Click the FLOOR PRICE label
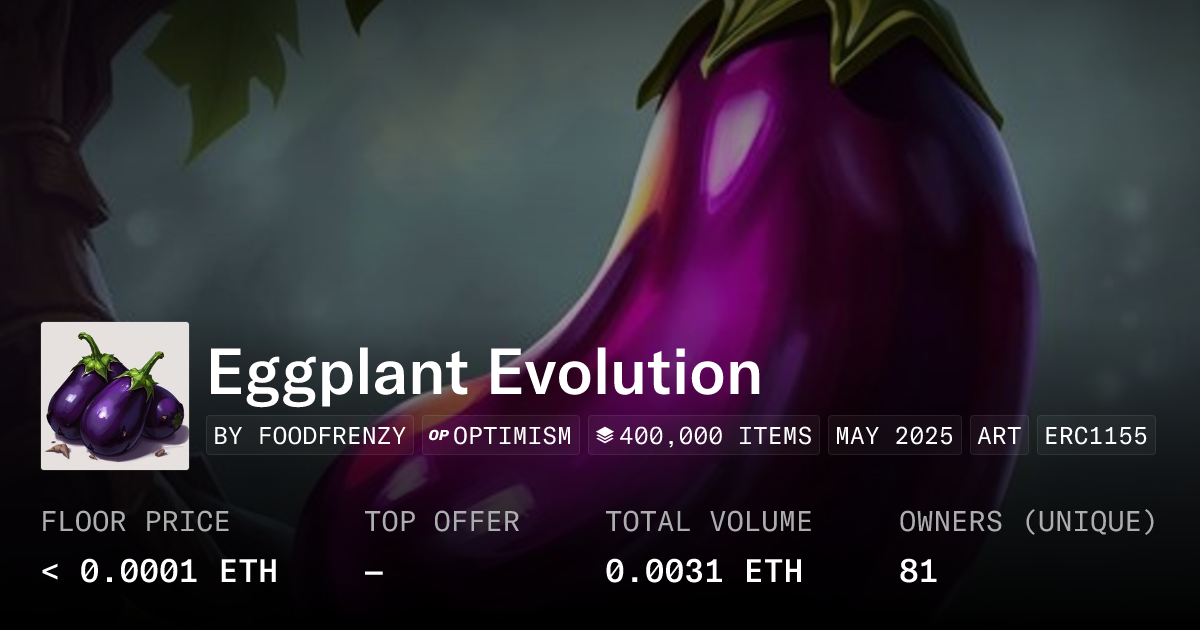This screenshot has width=1200, height=630. [135, 522]
